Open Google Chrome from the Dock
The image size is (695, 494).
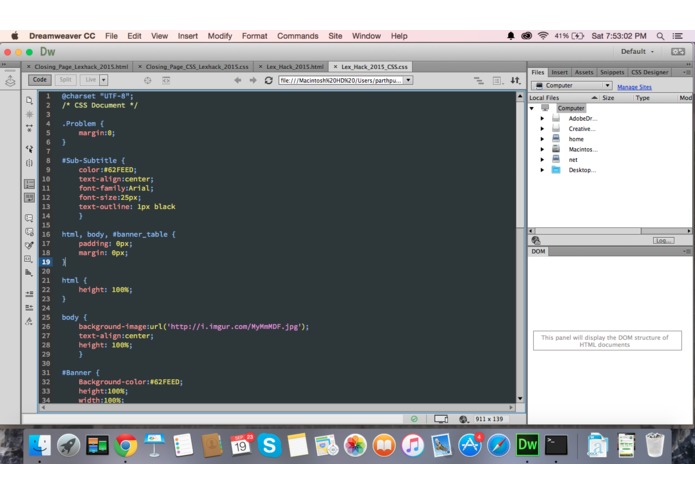[125, 445]
